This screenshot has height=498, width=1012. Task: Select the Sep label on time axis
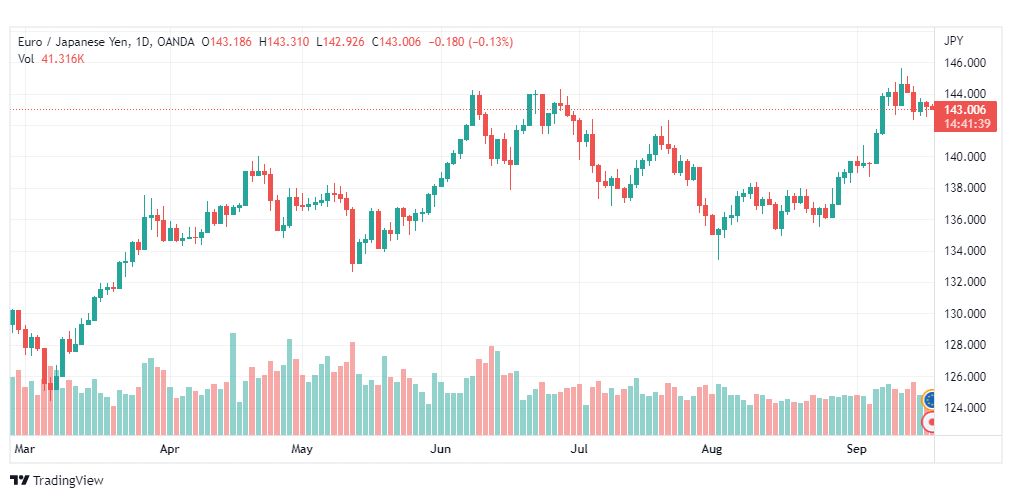coord(856,448)
